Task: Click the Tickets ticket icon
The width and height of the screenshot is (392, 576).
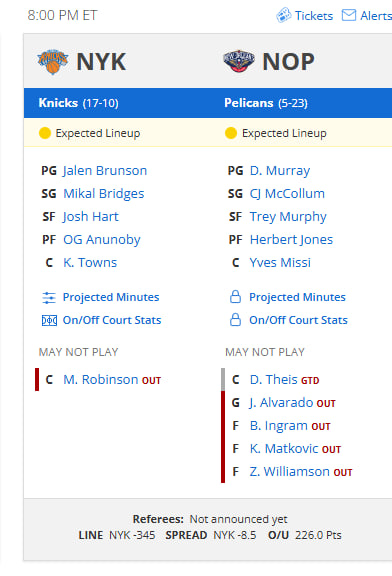Action: point(284,15)
